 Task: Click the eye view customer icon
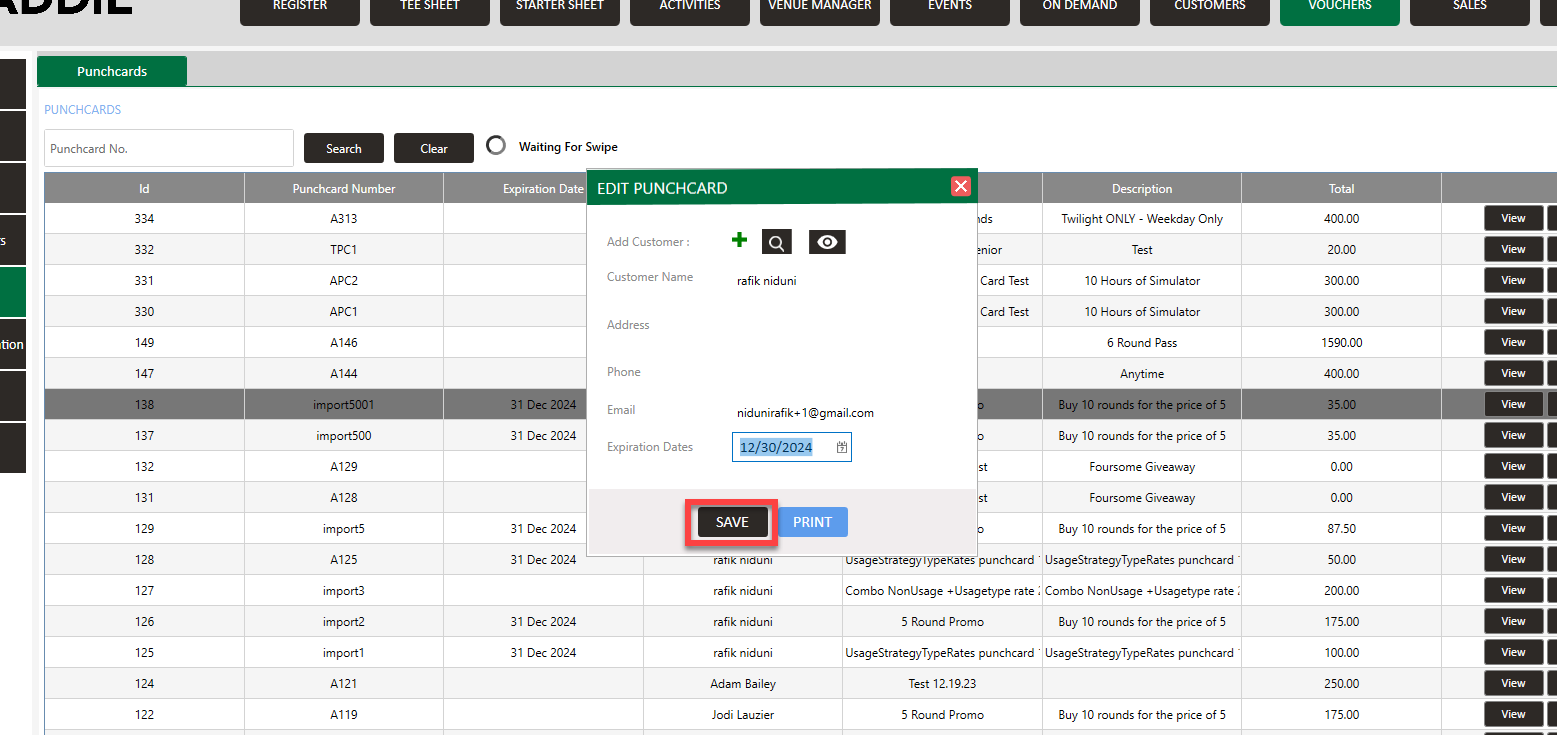[827, 242]
